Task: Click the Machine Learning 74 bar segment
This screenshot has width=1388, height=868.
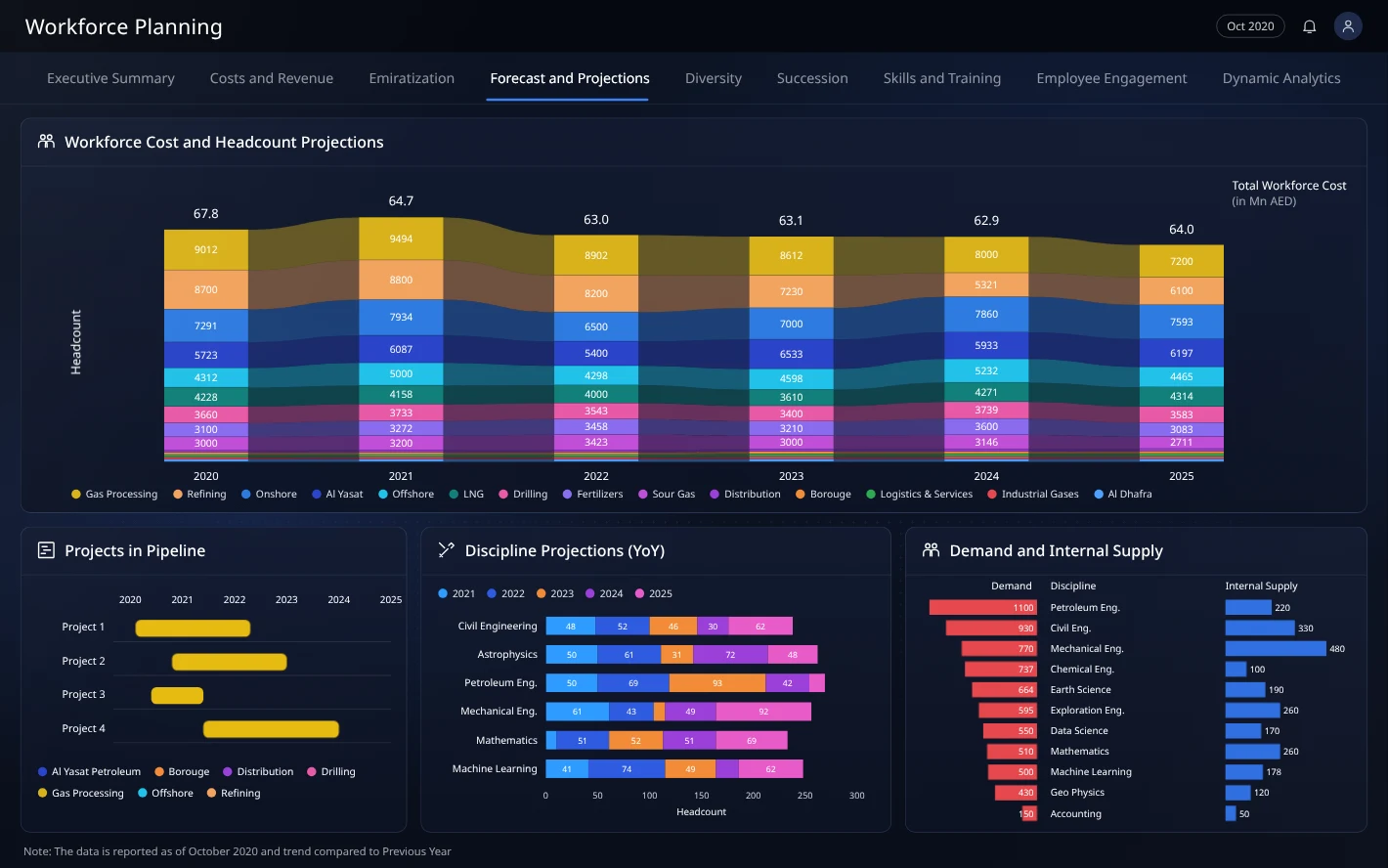Action: pyautogui.click(x=627, y=769)
